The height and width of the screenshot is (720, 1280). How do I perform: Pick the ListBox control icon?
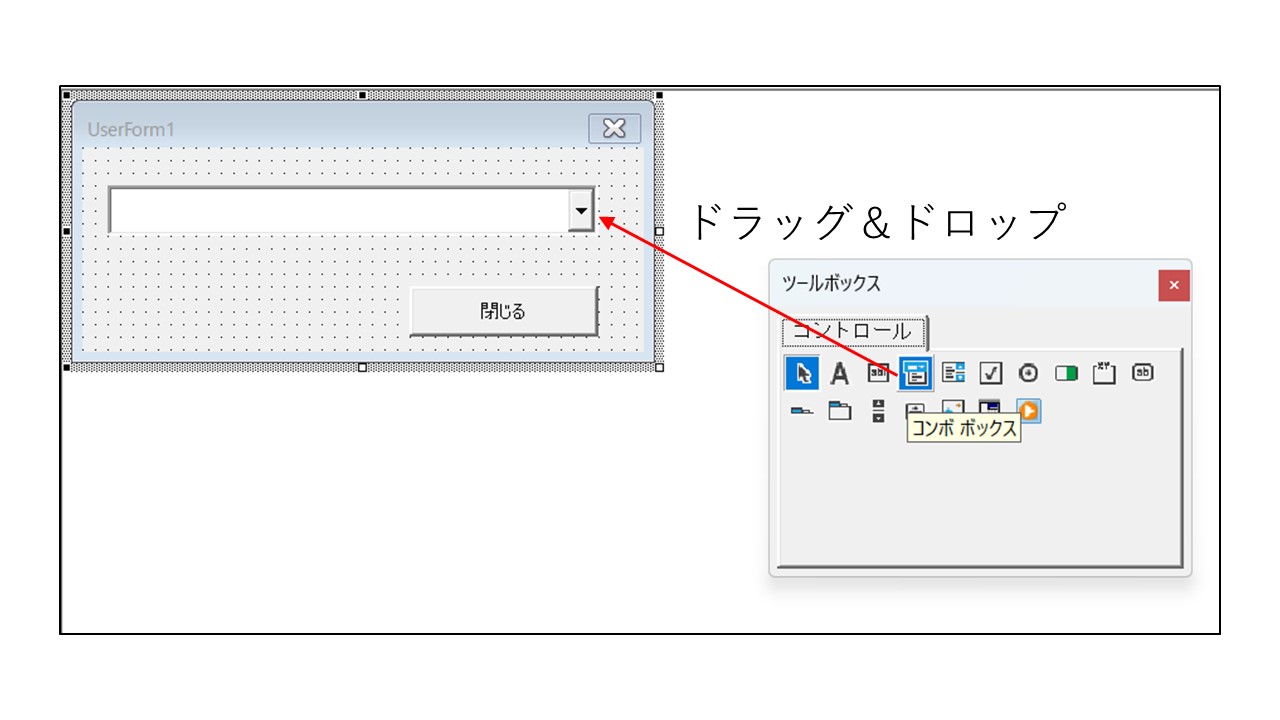point(954,373)
